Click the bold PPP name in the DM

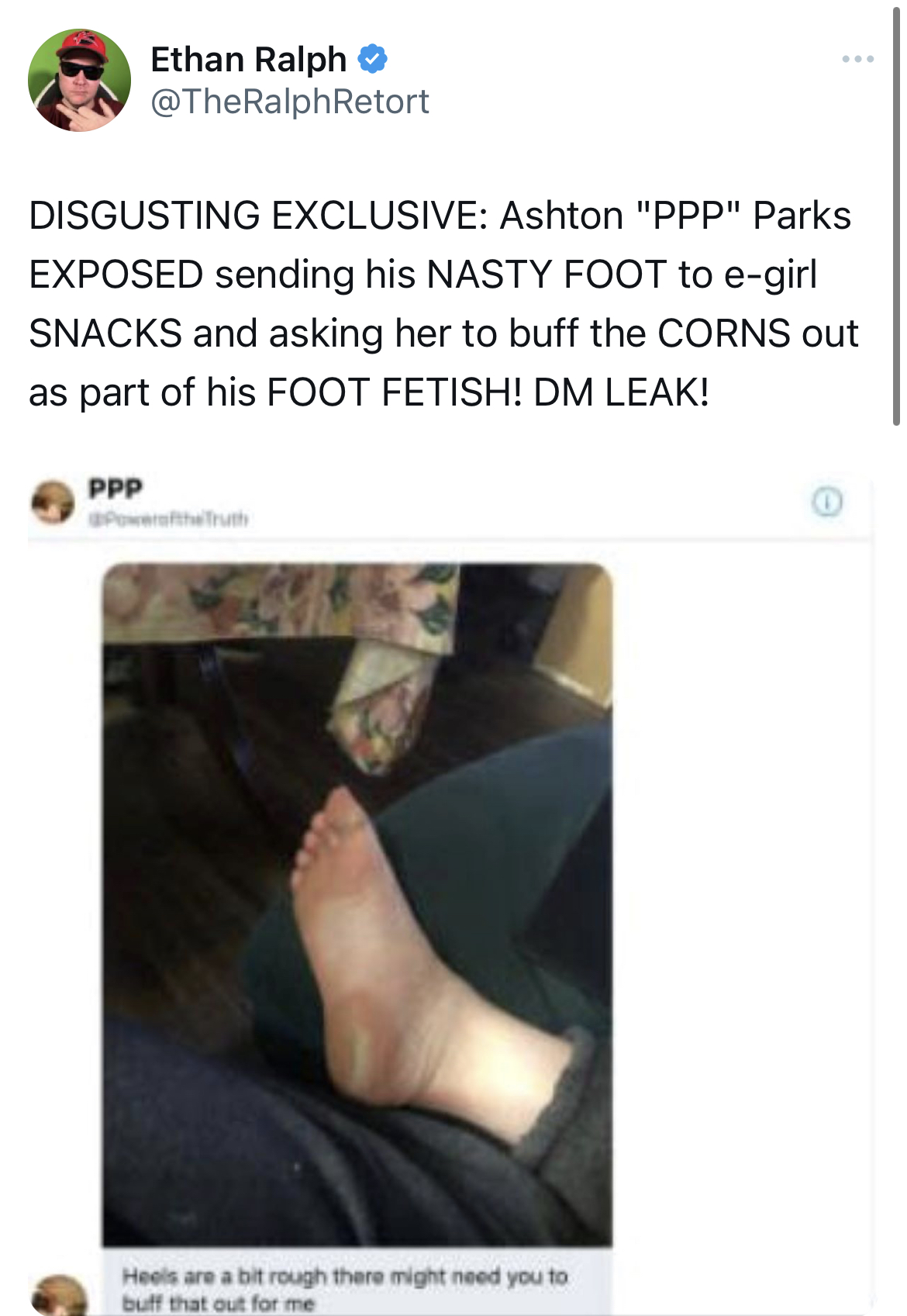116,488
